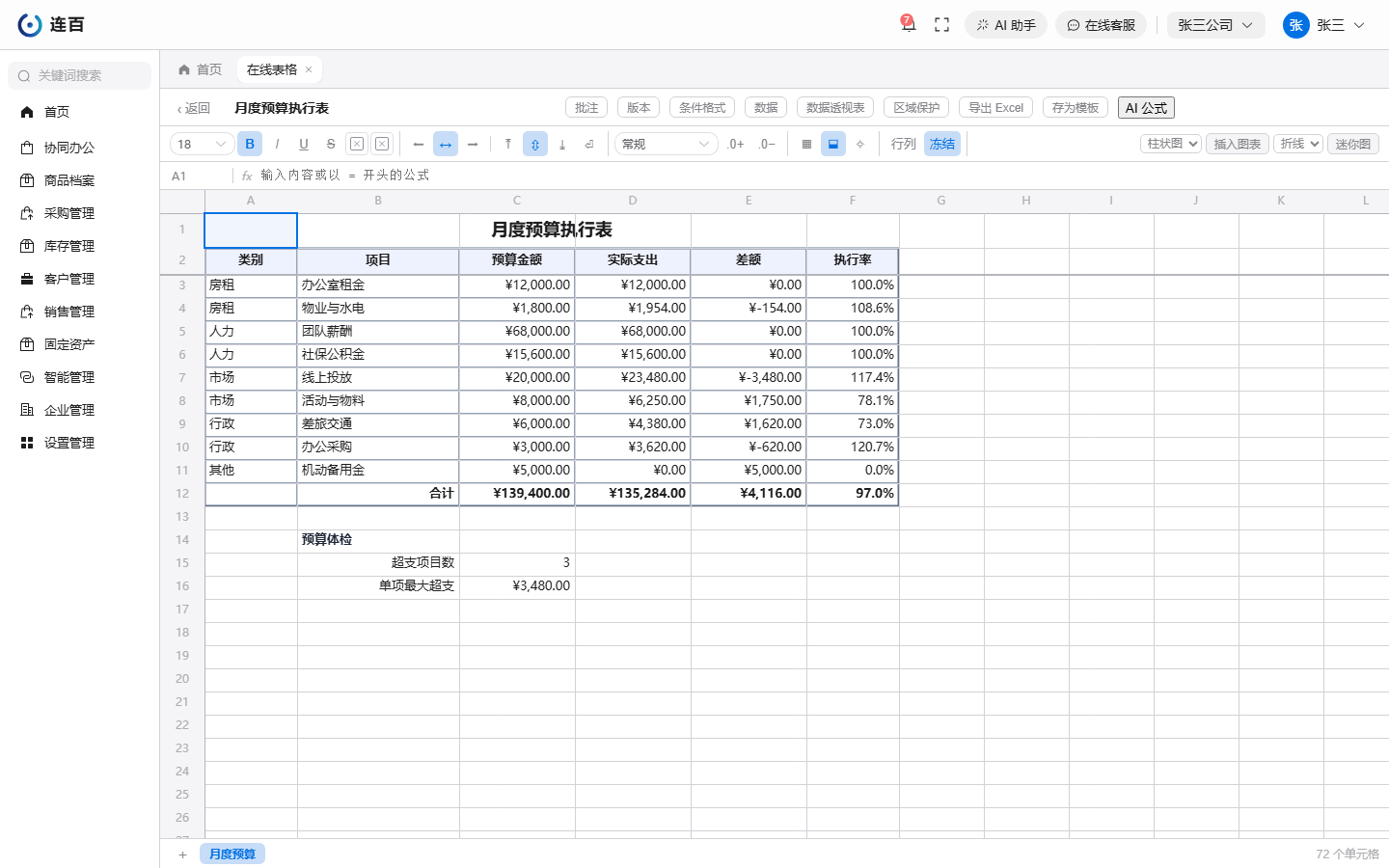This screenshot has height=868, width=1389.
Task: Set vertical alignment to bottom
Action: [562, 144]
